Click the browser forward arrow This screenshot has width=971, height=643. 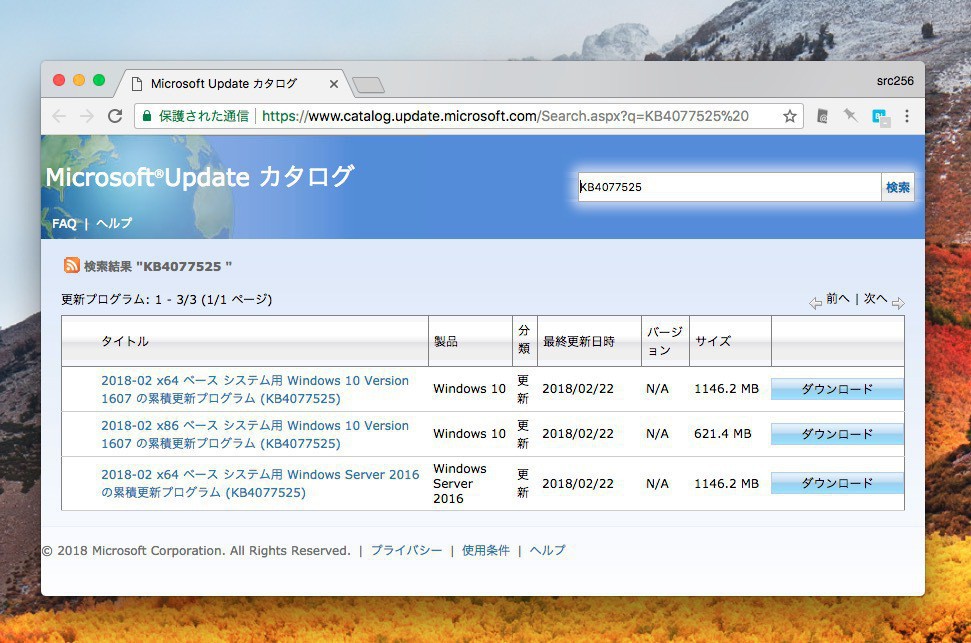point(87,116)
